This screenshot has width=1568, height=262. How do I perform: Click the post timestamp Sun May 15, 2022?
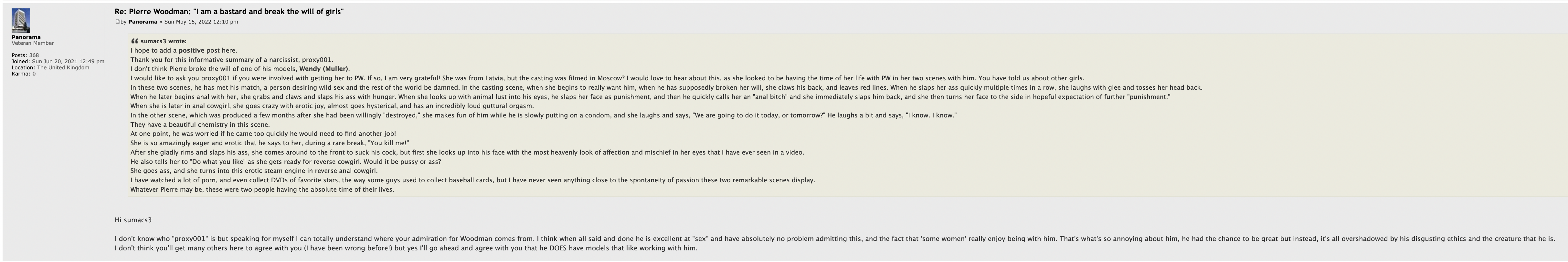[x=201, y=22]
